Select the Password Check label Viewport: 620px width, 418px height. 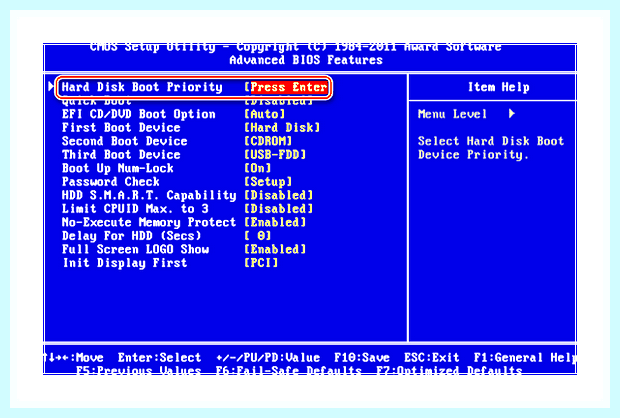pos(111,182)
